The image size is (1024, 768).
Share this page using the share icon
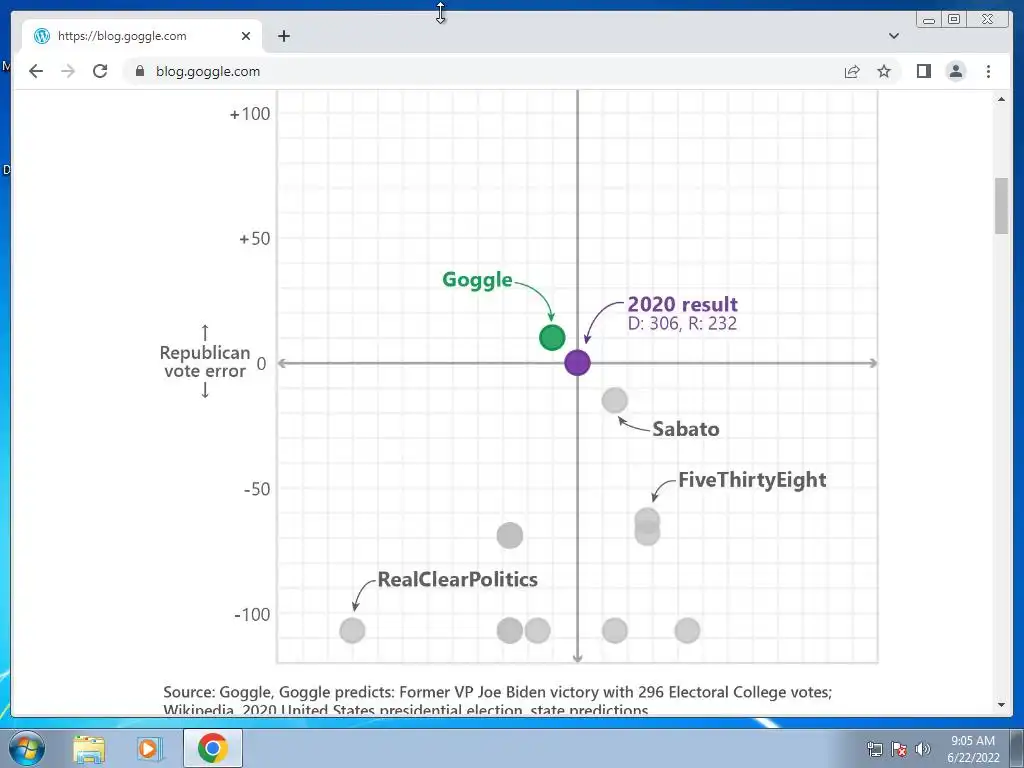[x=852, y=71]
